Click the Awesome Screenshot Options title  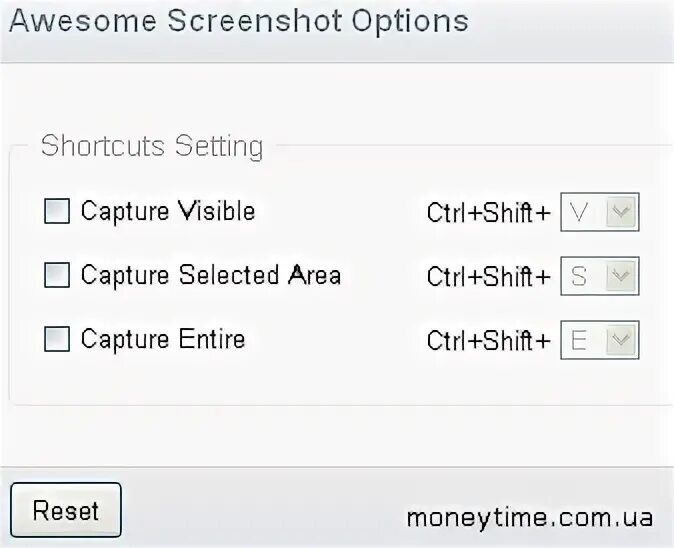(x=239, y=21)
